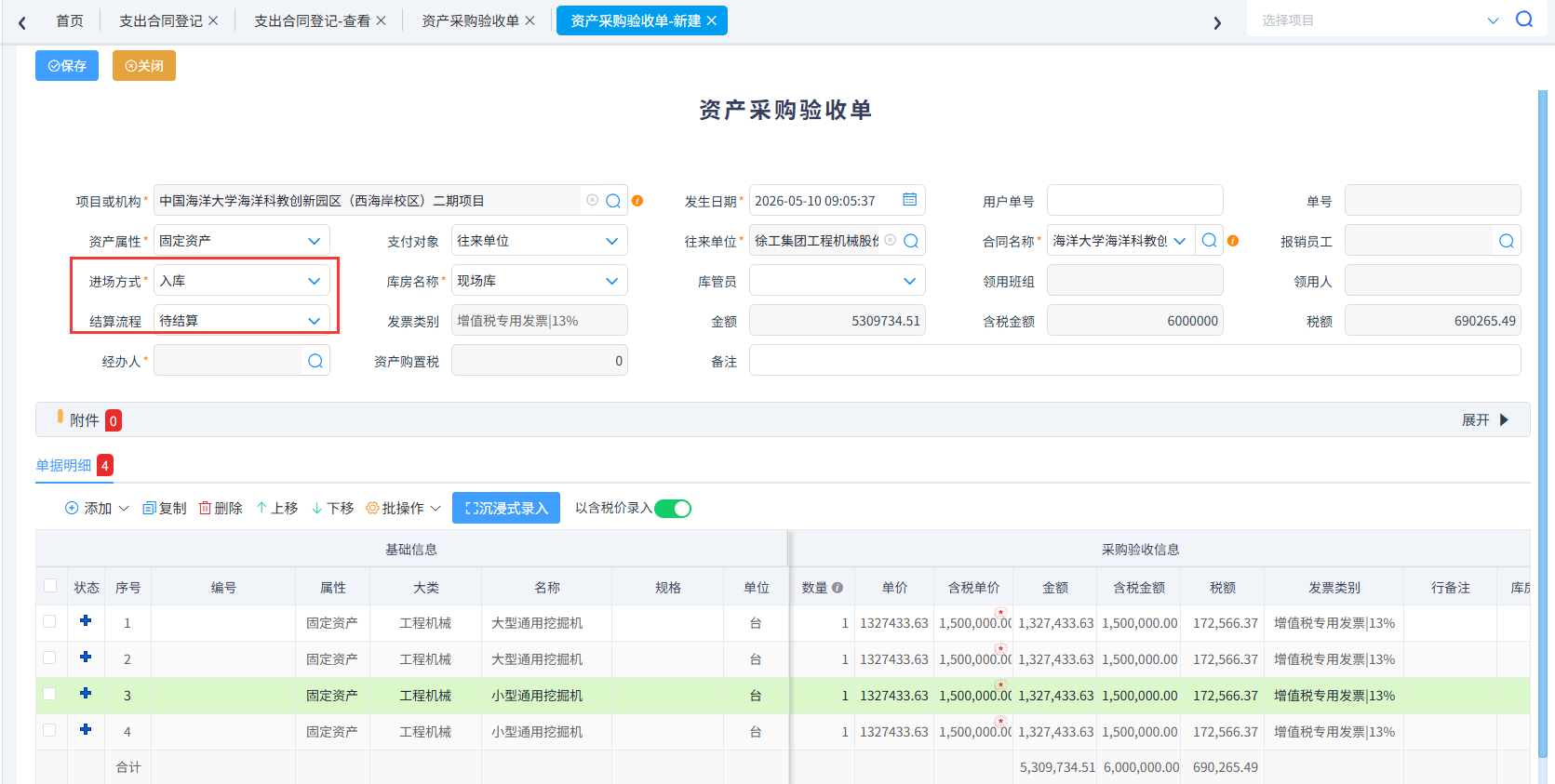Check the checkbox for row 3
This screenshot has height=784, width=1555.
coord(50,695)
